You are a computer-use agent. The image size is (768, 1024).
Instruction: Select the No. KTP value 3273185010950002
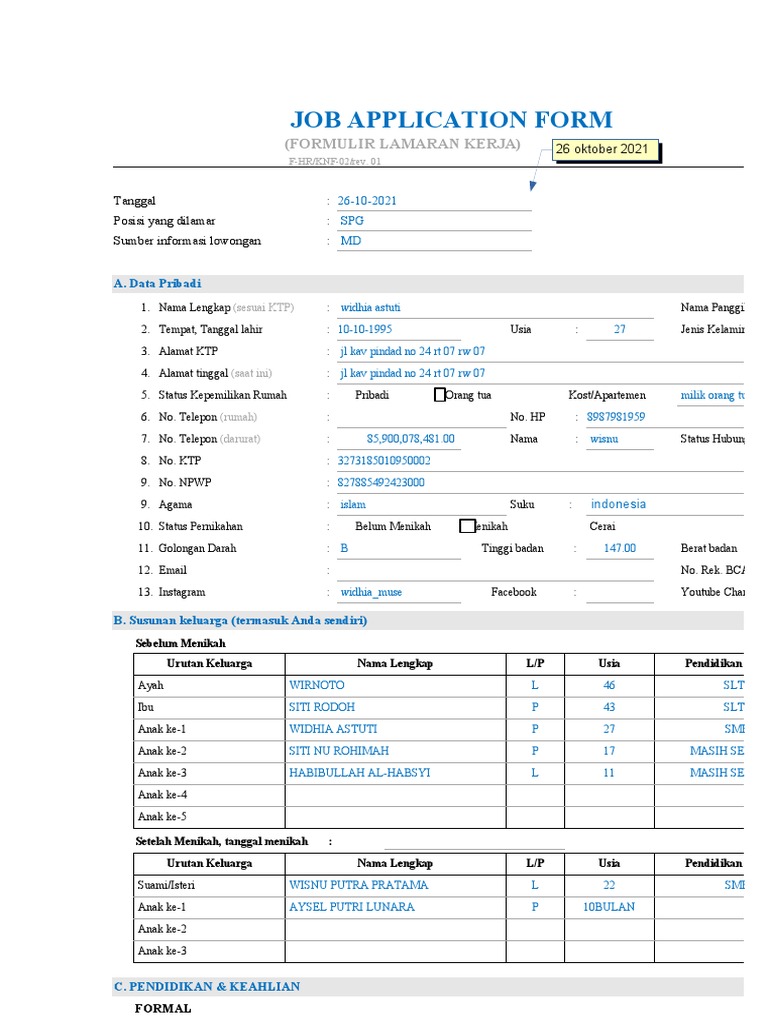(x=384, y=460)
